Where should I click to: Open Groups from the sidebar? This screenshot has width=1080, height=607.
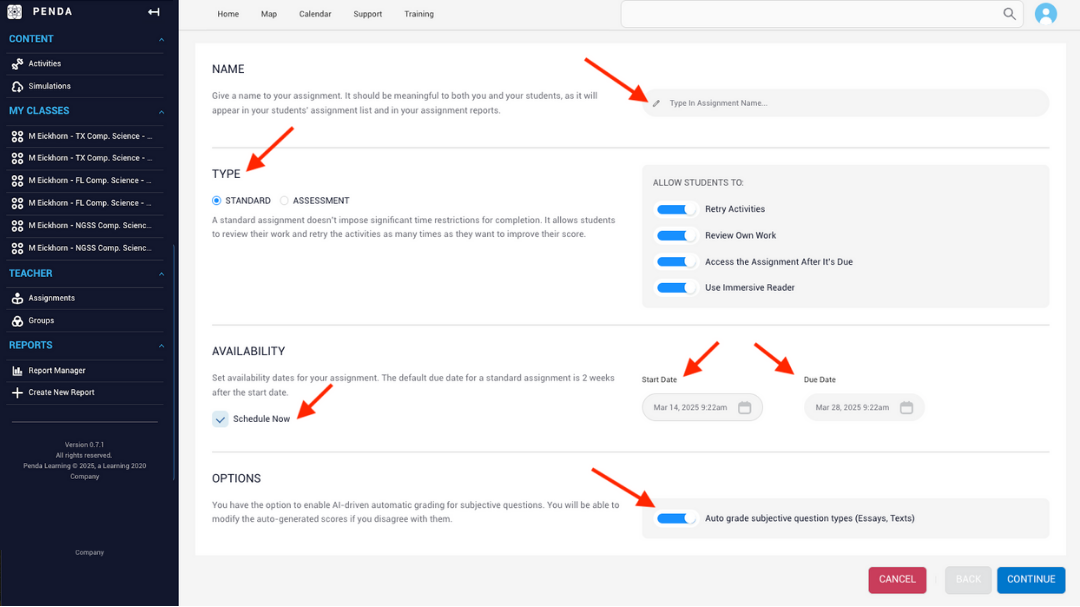point(16,321)
